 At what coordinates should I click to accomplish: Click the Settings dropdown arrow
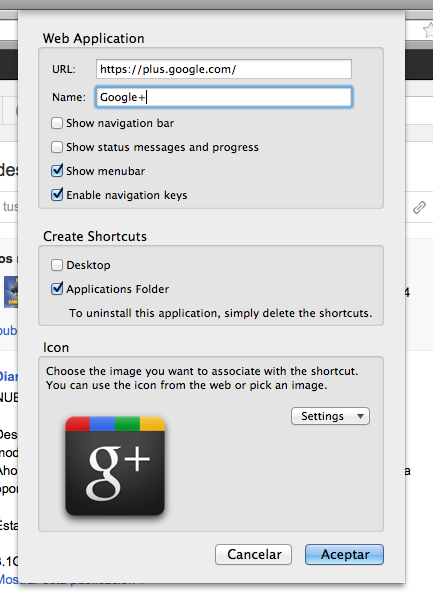tap(360, 417)
